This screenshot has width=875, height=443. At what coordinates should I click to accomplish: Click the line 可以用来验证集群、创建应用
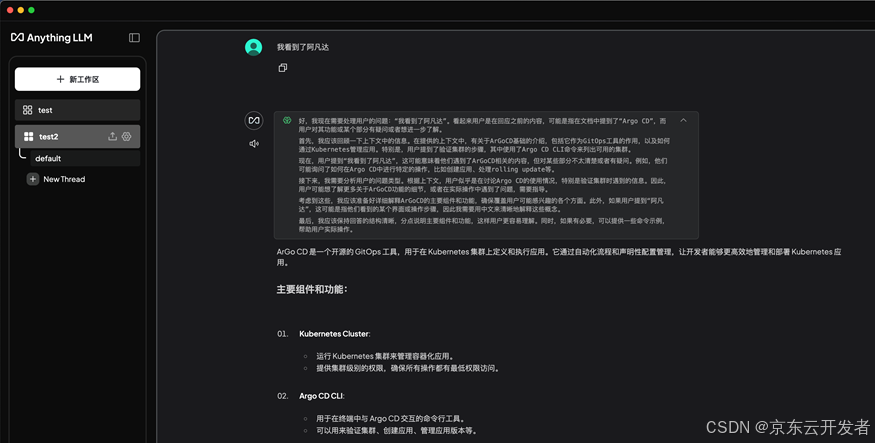[397, 431]
